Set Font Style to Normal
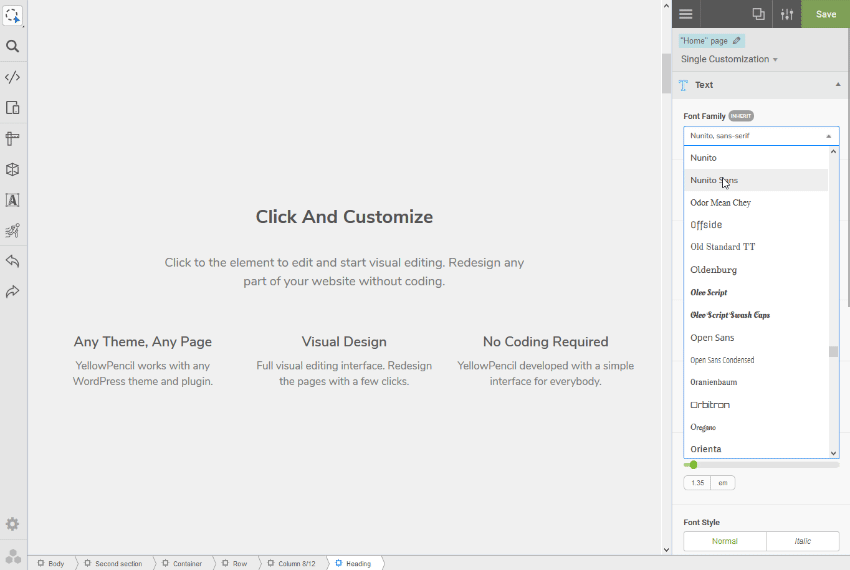 tap(725, 541)
